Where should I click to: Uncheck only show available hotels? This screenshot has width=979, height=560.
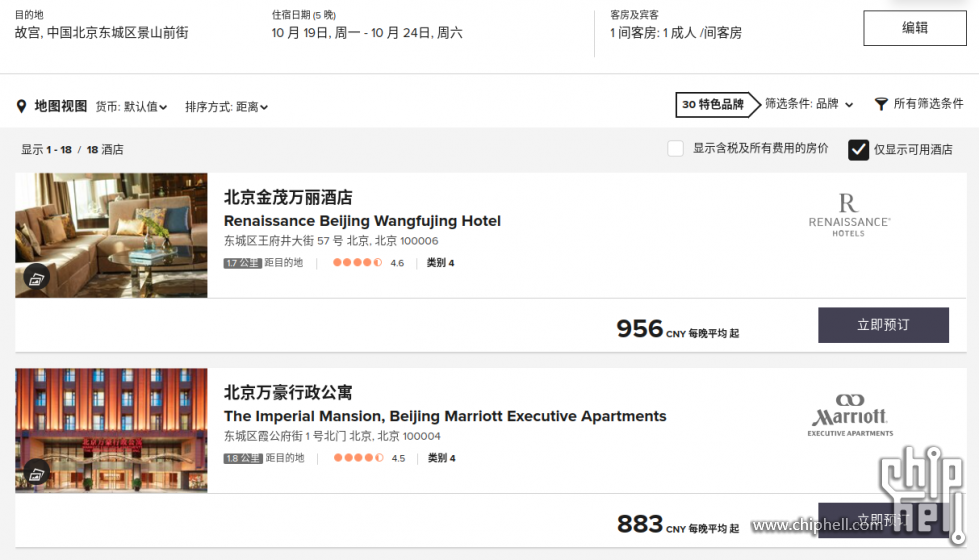point(858,149)
